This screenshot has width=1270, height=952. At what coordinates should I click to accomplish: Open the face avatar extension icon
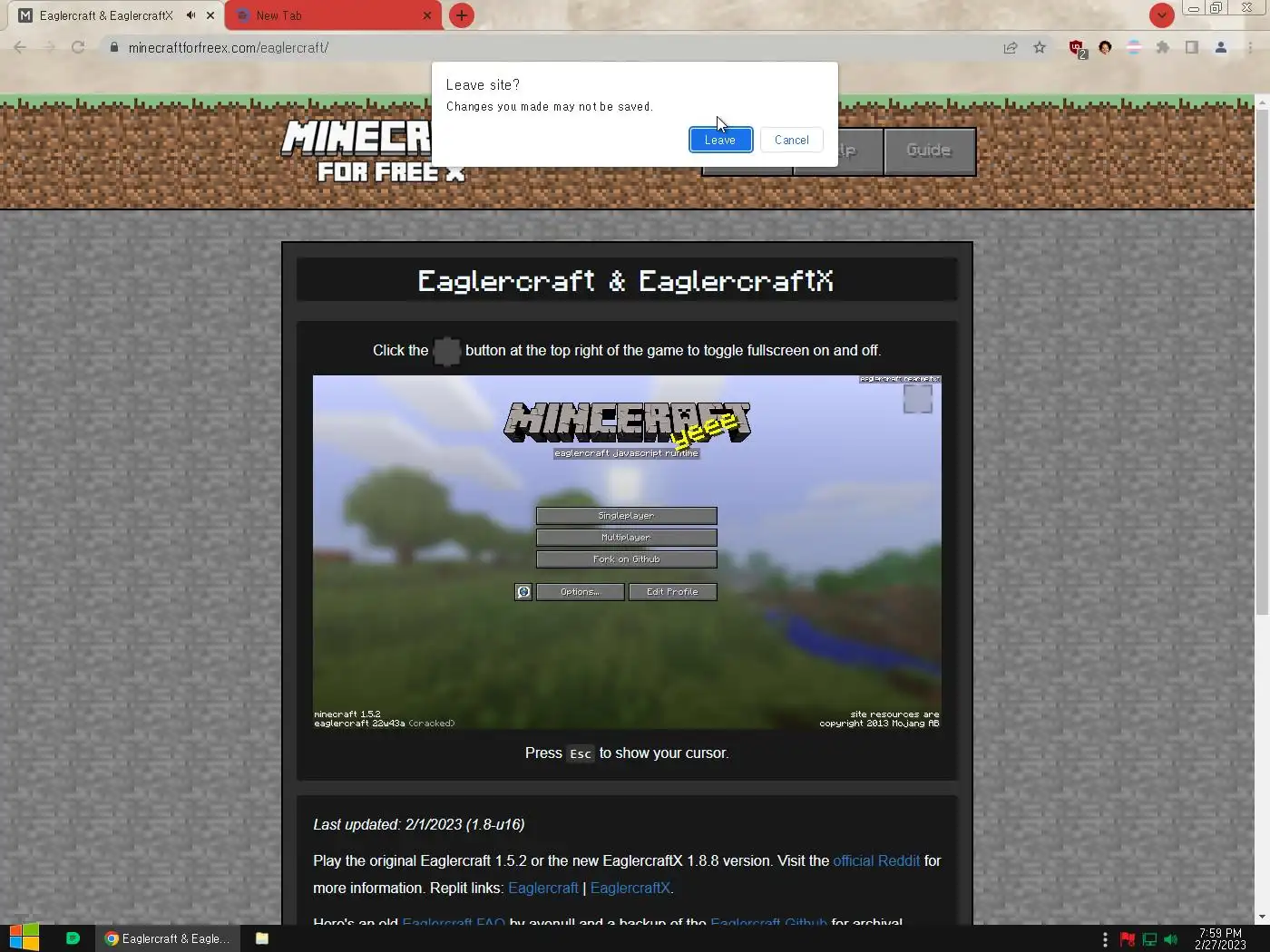(1105, 47)
